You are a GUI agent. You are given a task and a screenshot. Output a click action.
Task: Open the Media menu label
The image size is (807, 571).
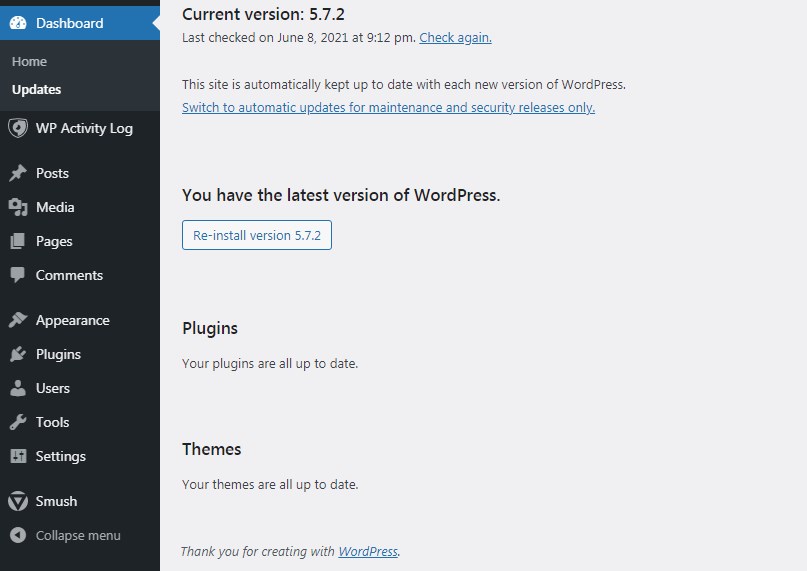tap(55, 207)
